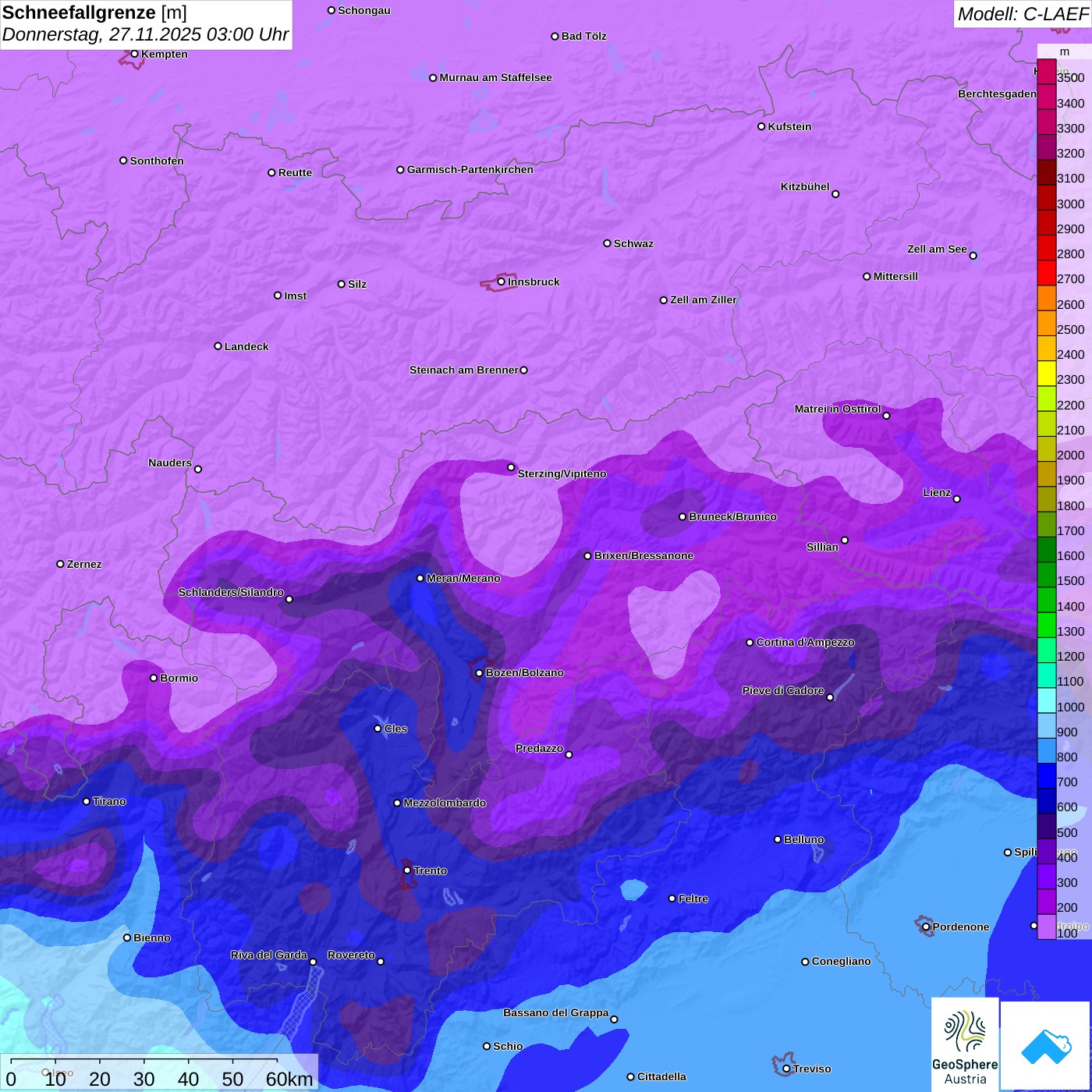Click the Sonthofen label
1092x1092 pixels.
pyautogui.click(x=157, y=161)
